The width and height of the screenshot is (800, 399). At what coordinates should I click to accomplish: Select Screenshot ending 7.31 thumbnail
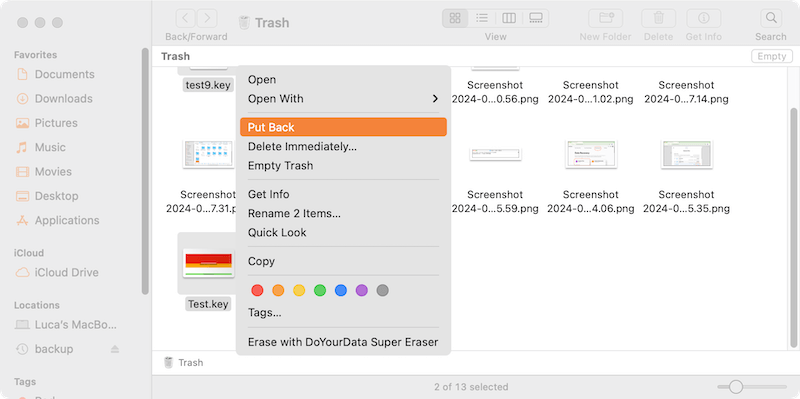pyautogui.click(x=208, y=154)
